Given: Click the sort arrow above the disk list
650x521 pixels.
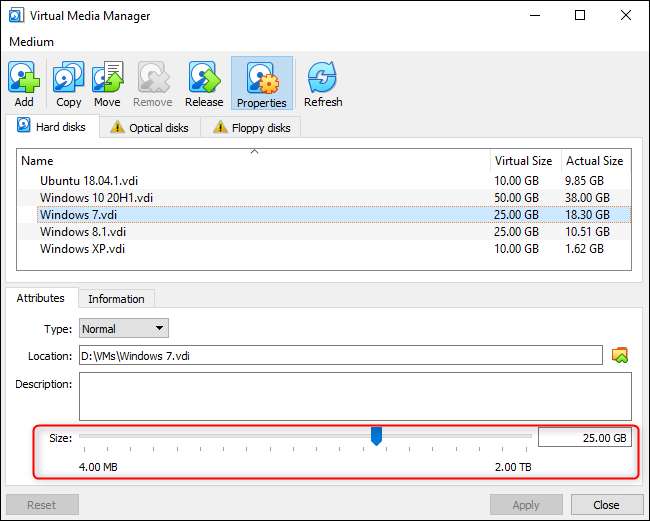Looking at the screenshot, I should click(254, 152).
